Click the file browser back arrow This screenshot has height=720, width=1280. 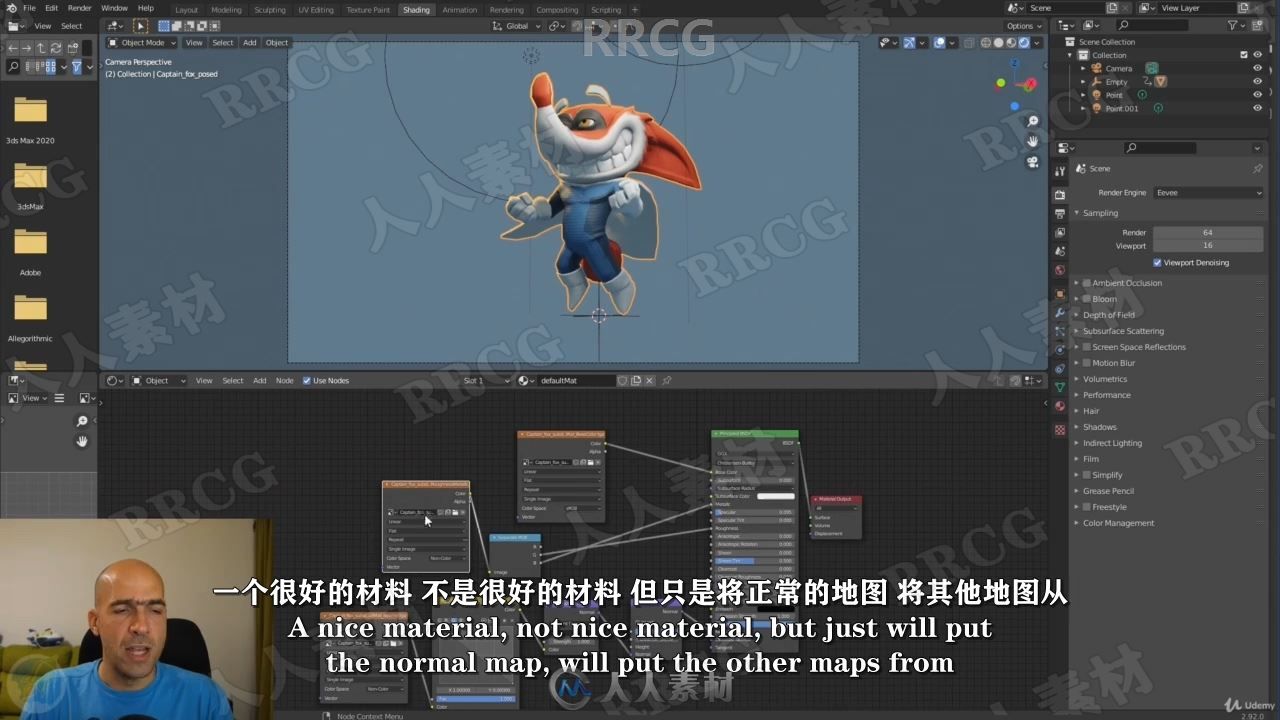[12, 47]
